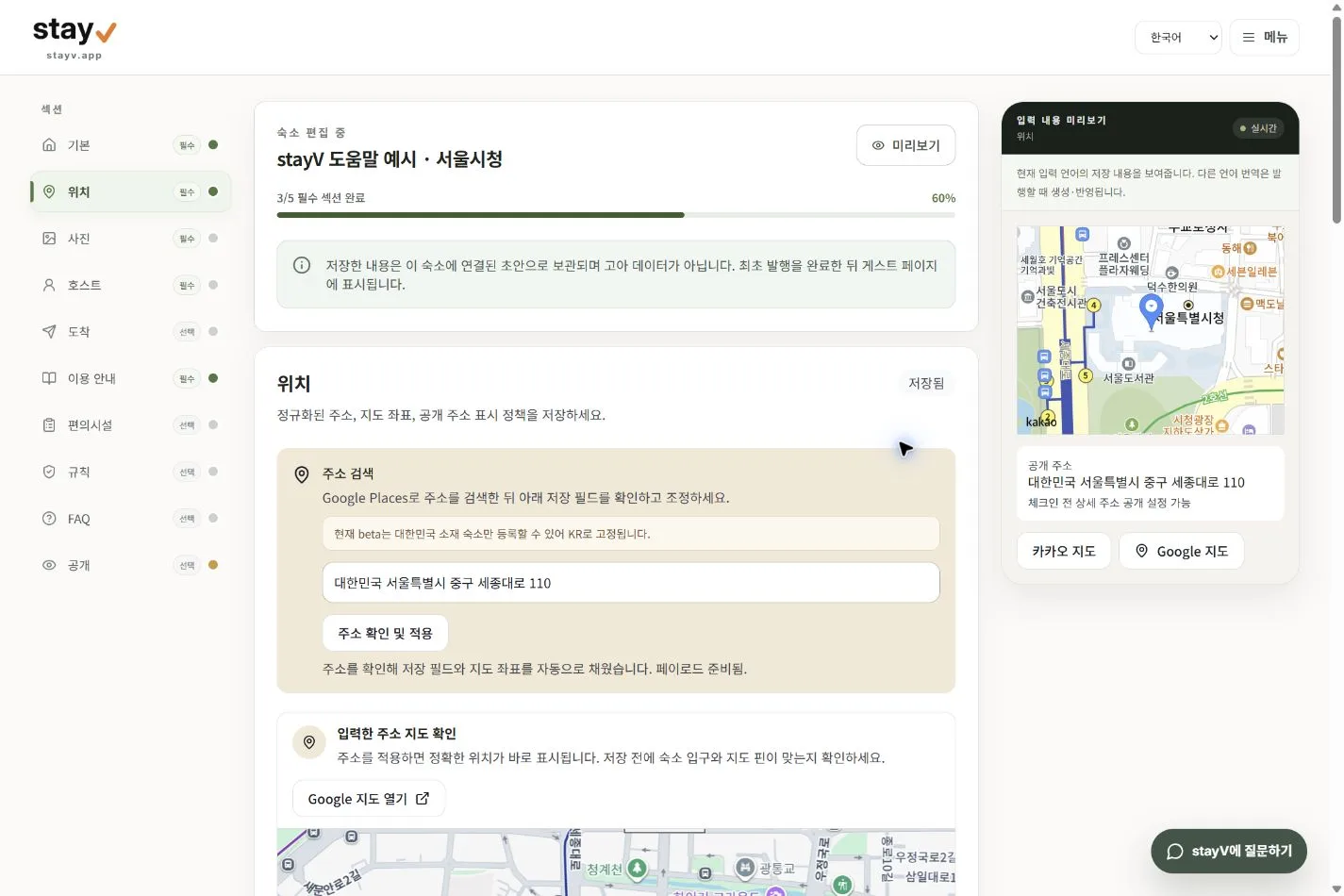The width and height of the screenshot is (1344, 896).
Task: Click the person icon beside 호스트
Action: tap(49, 284)
